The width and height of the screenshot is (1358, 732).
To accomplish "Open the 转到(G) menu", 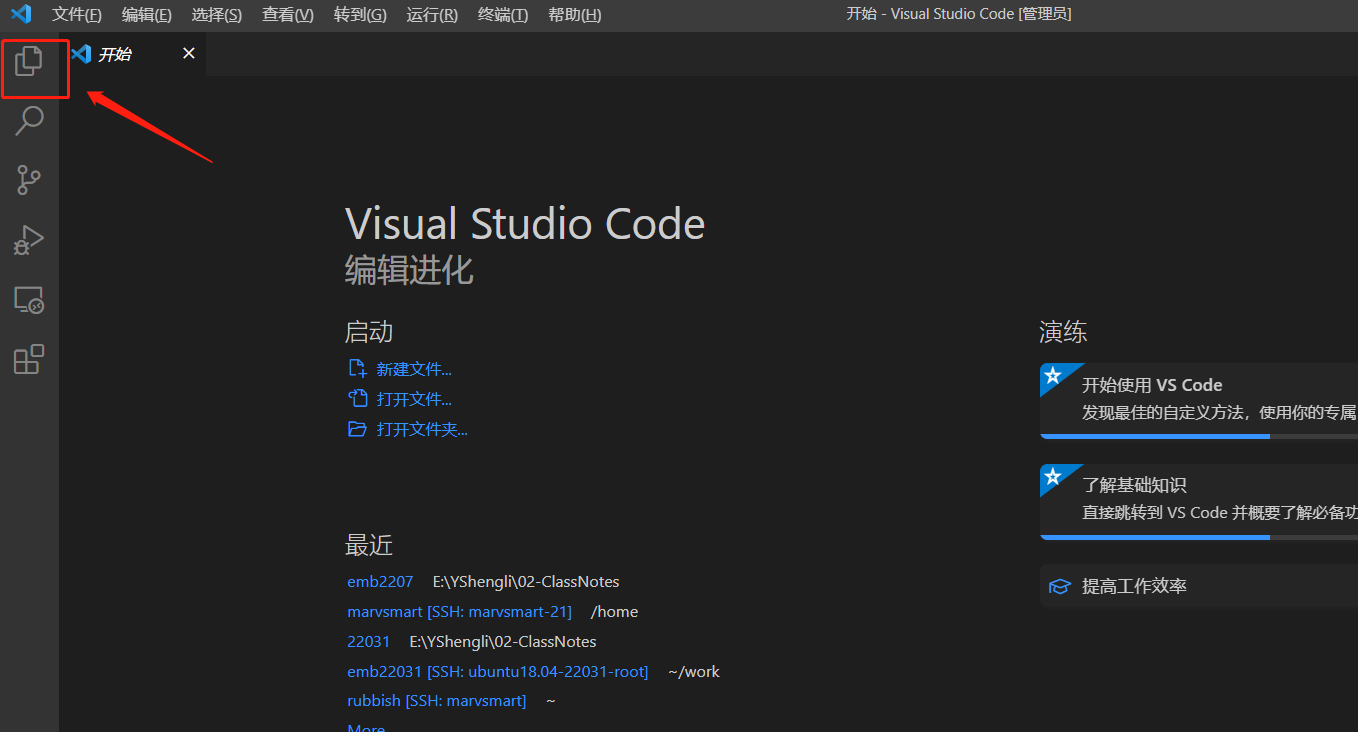I will coord(360,14).
